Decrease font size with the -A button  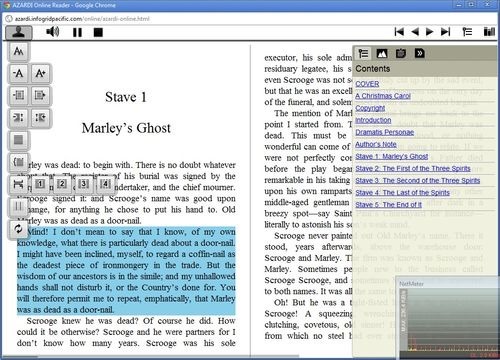coord(19,73)
